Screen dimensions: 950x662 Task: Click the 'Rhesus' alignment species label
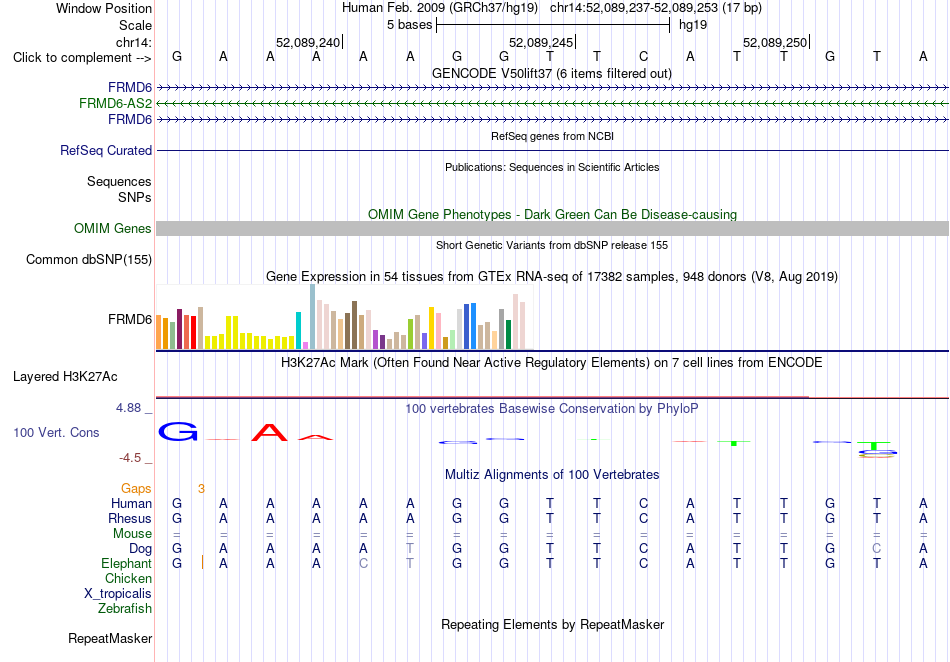(x=130, y=518)
